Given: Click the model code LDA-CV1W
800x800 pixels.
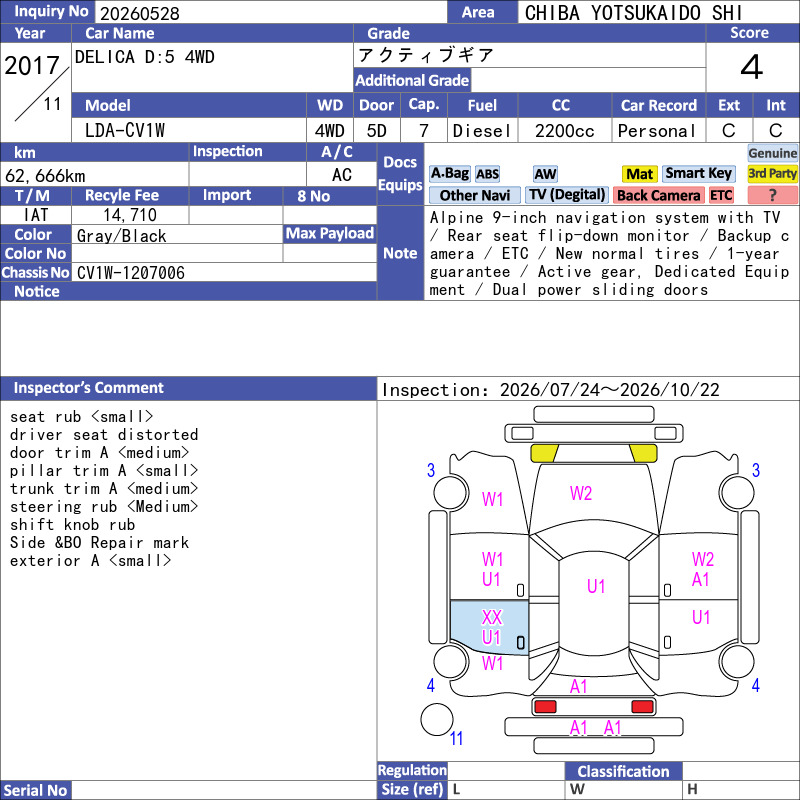Looking at the screenshot, I should tap(124, 131).
